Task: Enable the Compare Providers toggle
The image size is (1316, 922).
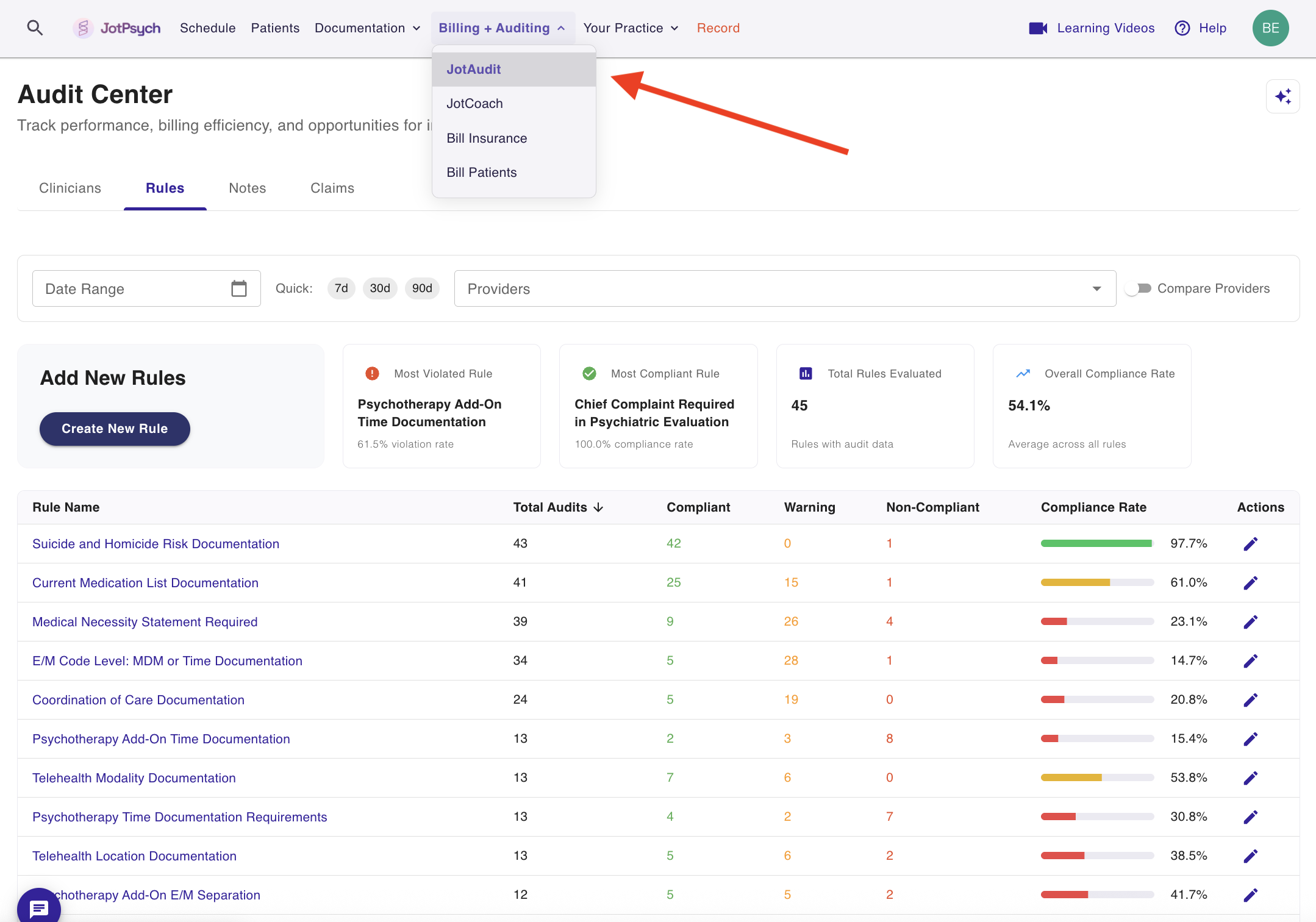Action: click(1138, 288)
